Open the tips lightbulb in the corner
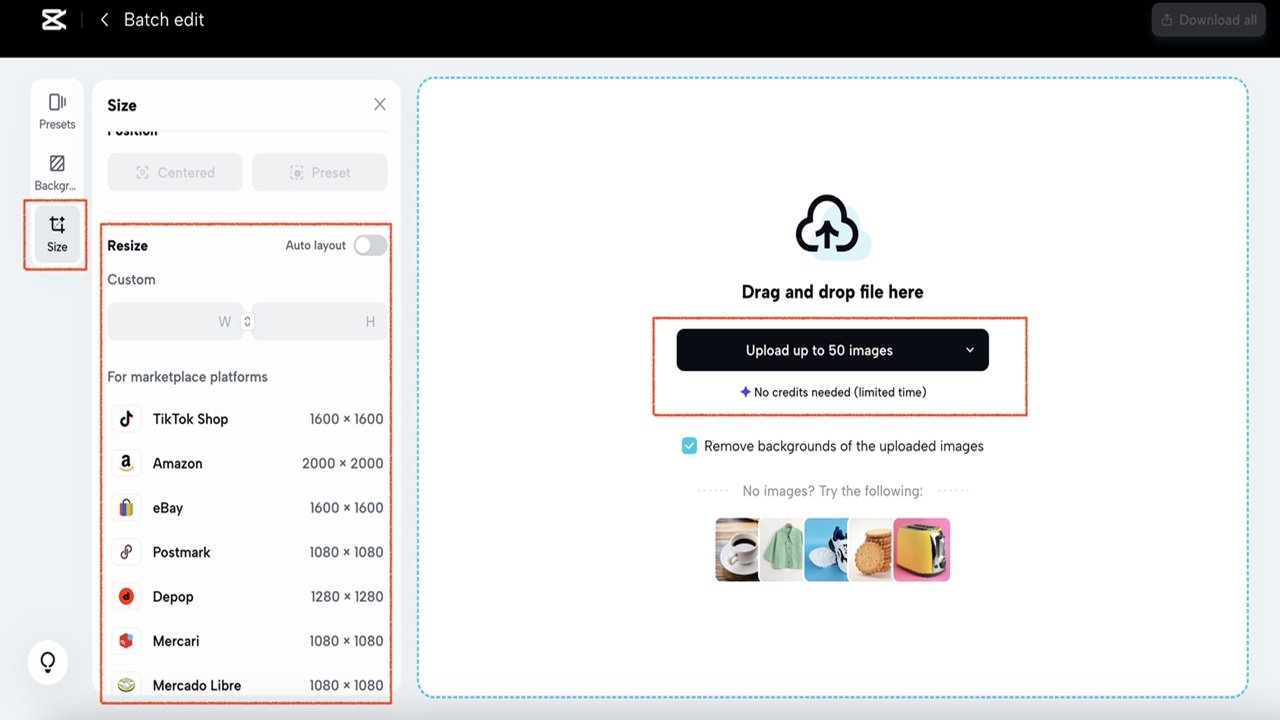1280x720 pixels. pyautogui.click(x=47, y=662)
